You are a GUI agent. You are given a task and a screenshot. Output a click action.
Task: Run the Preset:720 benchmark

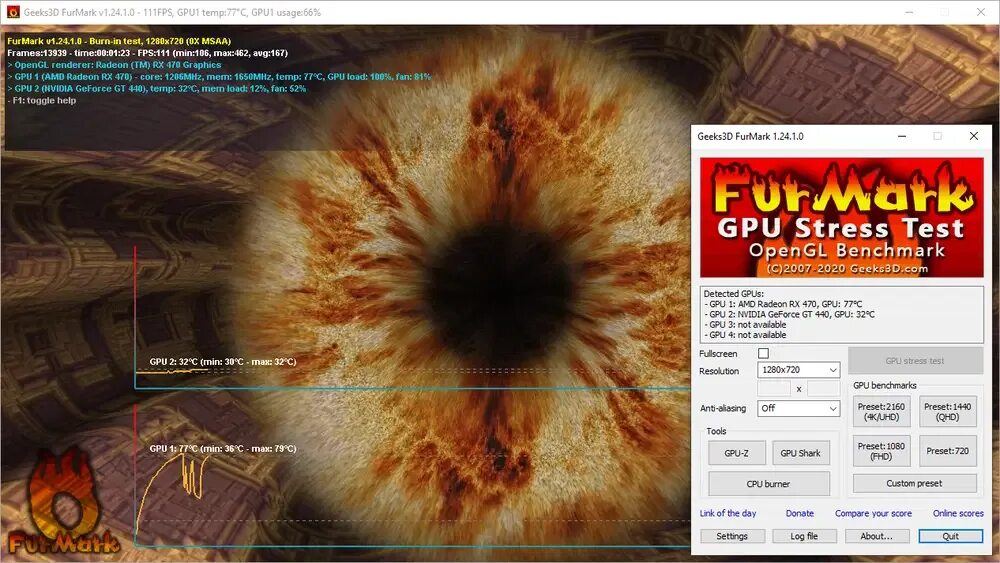point(948,451)
